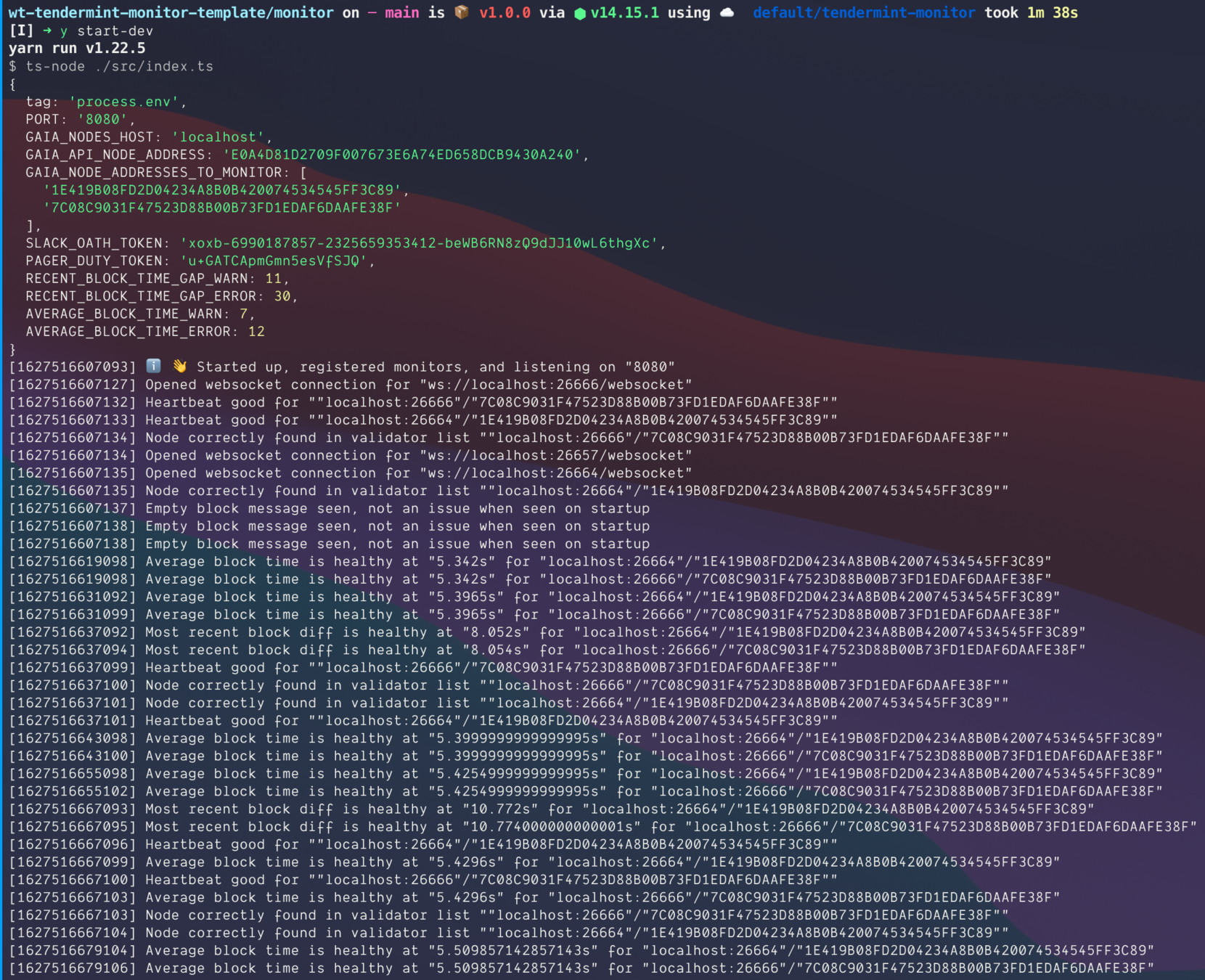Viewport: 1205px width, 980px height.
Task: Click 'GAIA_NODE_ADDRESSES_TO_MONITOR' key name
Action: pyautogui.click(x=154, y=172)
